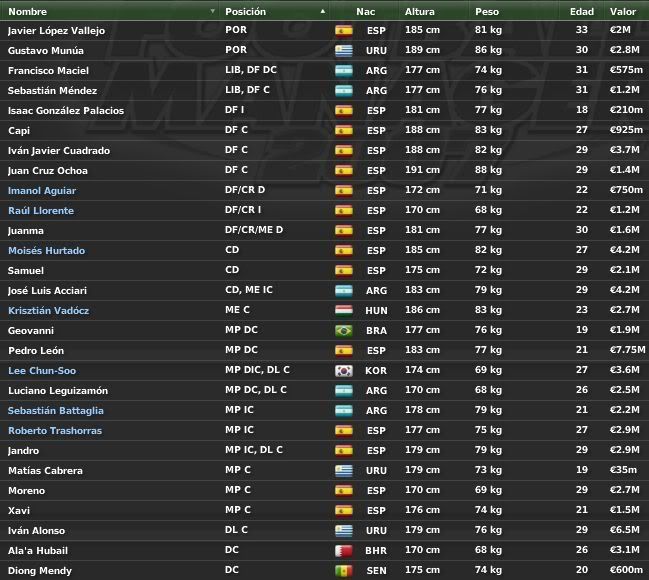
Task: Click Iván Alonso's value €6.5M
Action: [x=624, y=529]
